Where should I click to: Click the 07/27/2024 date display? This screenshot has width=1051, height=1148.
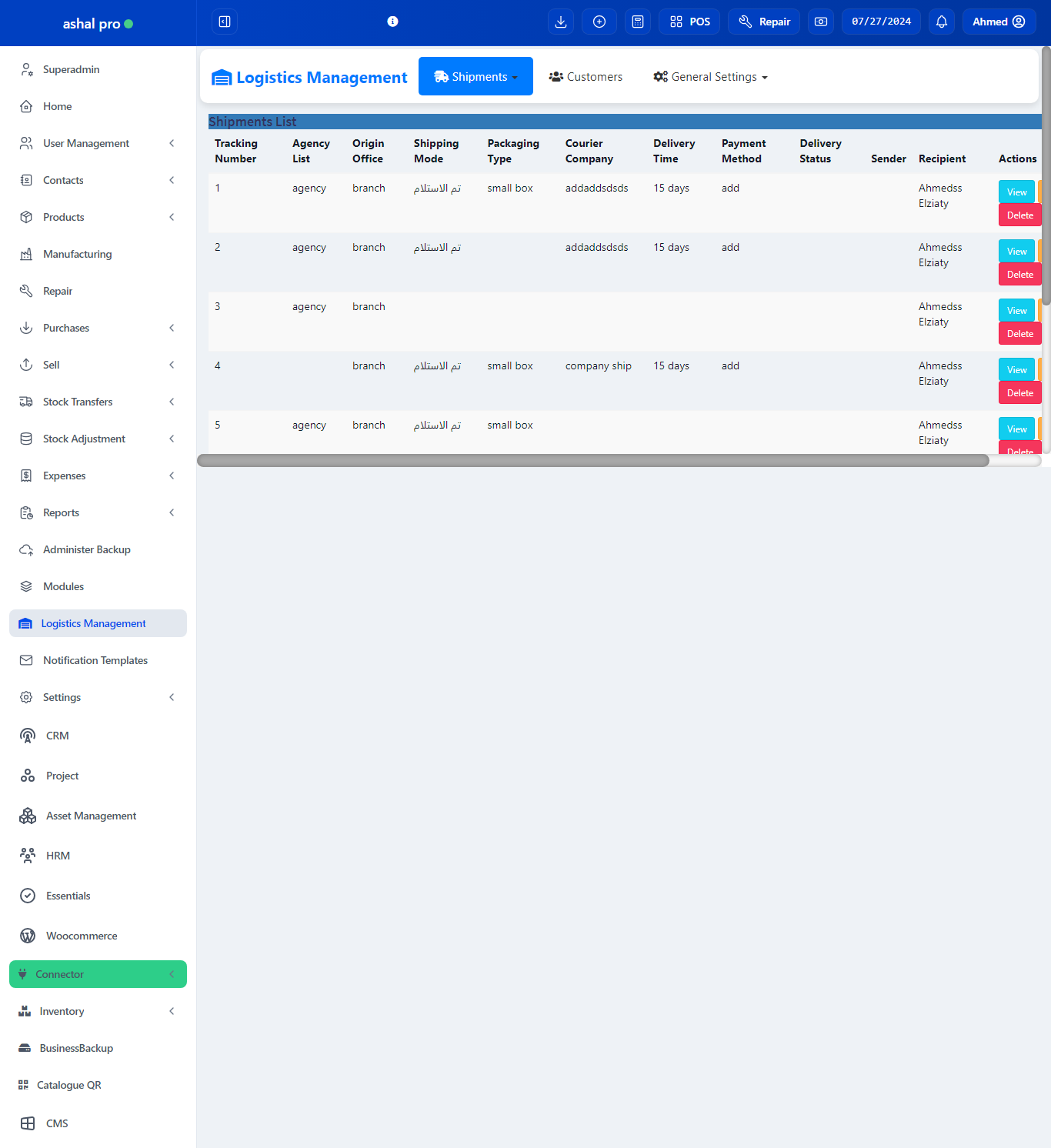click(x=881, y=22)
